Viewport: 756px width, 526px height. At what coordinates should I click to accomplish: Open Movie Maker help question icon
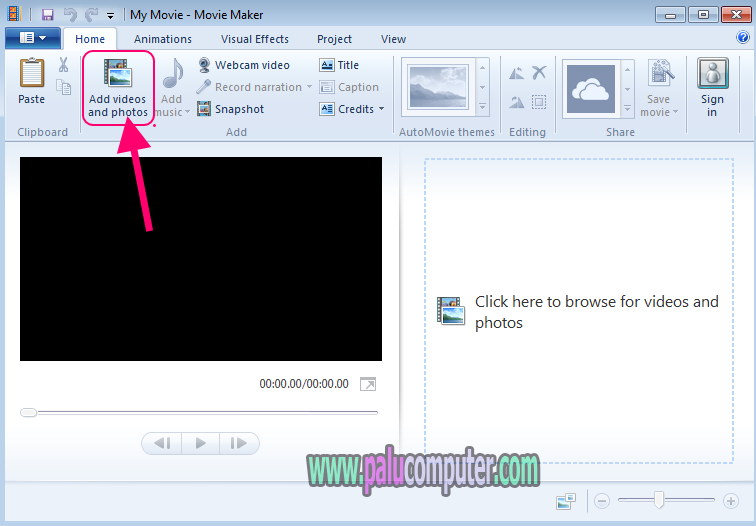[743, 37]
